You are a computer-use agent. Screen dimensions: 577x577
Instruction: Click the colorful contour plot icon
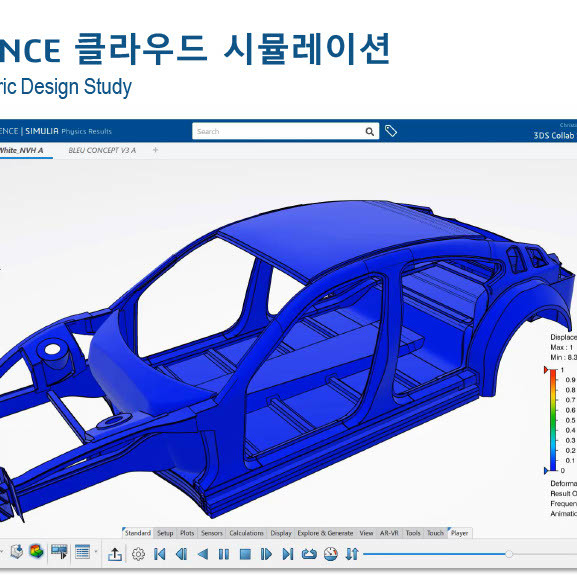coord(36,552)
